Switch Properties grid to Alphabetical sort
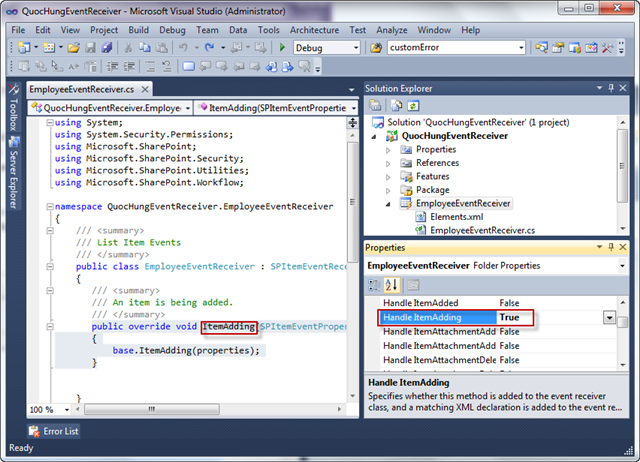 [391, 285]
